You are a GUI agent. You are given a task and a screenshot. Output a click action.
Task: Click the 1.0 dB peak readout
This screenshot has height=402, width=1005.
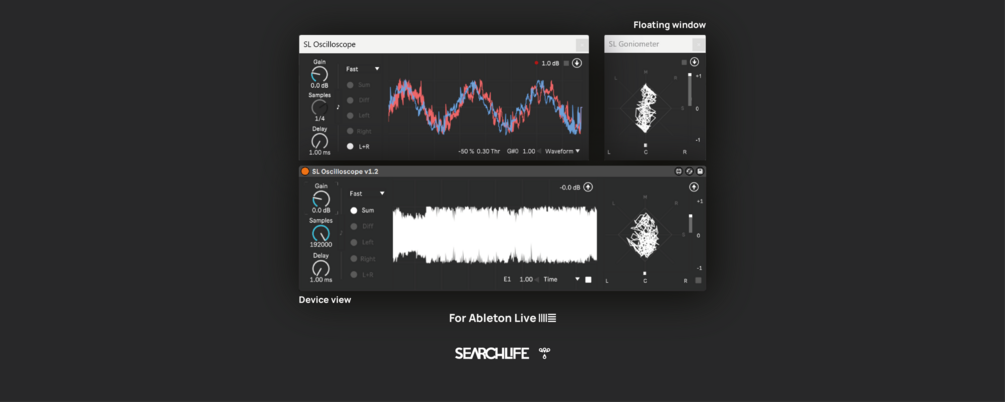coord(551,63)
